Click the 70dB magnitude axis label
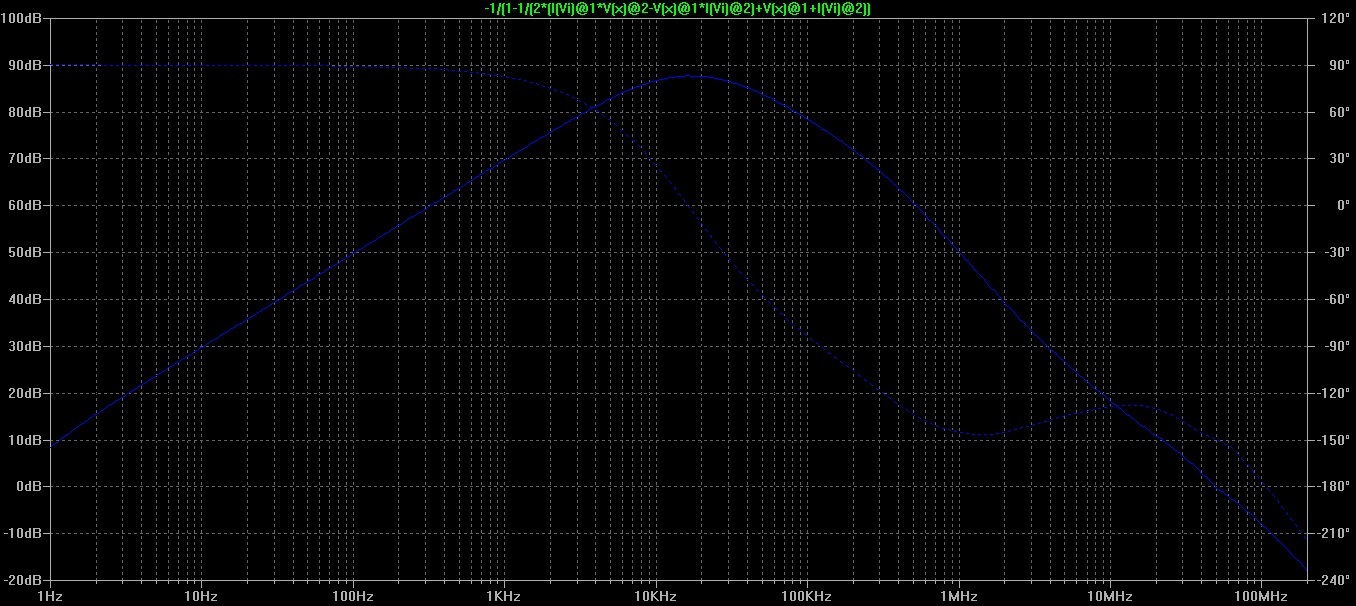1356x606 pixels. [x=24, y=159]
